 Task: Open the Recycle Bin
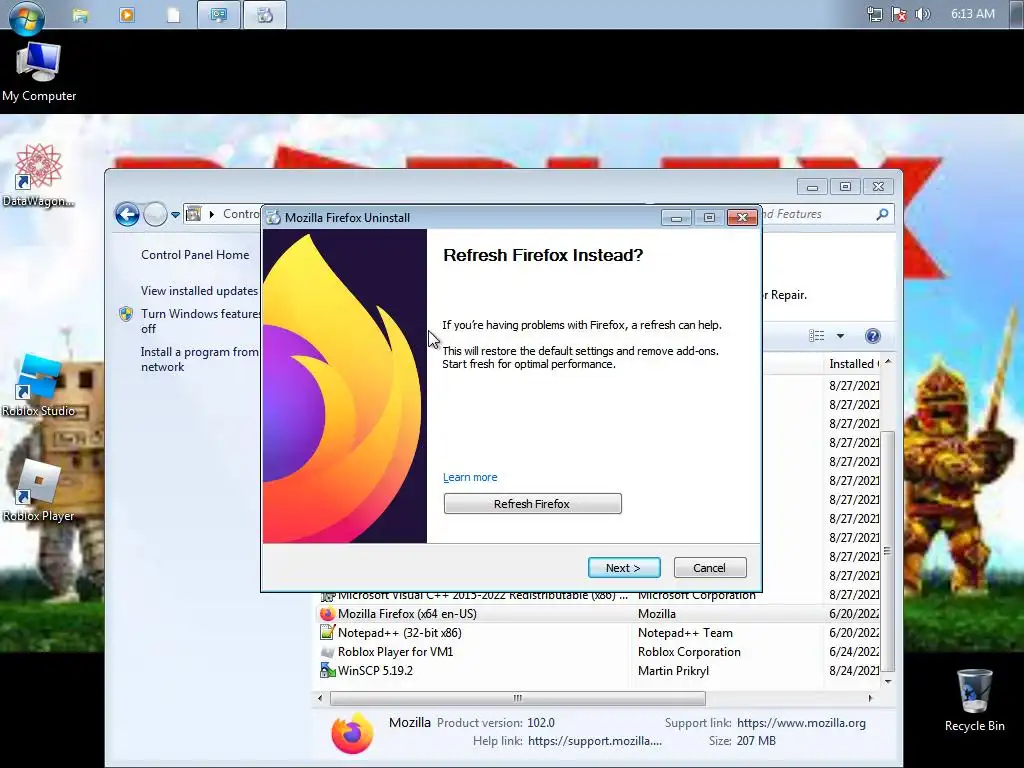click(x=974, y=700)
